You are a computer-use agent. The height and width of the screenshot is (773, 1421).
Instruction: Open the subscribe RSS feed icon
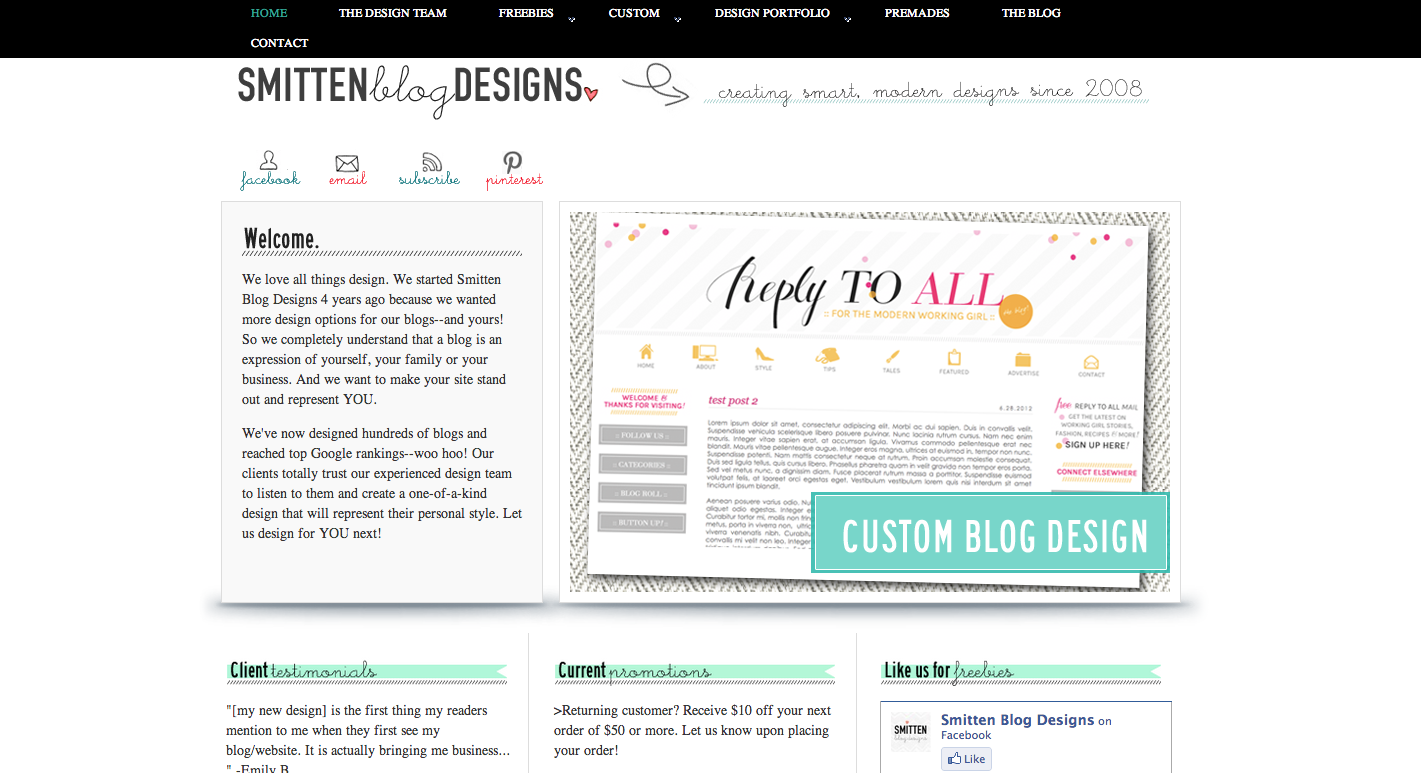coord(430,170)
